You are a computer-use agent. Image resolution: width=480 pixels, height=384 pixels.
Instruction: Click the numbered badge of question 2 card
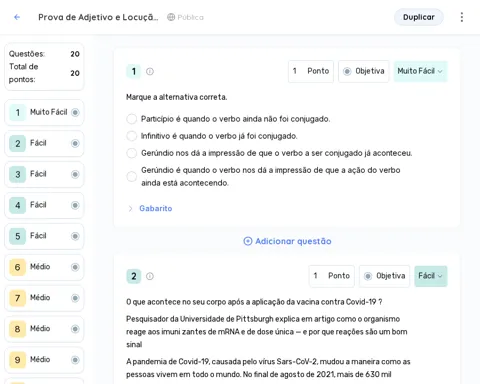click(x=134, y=276)
